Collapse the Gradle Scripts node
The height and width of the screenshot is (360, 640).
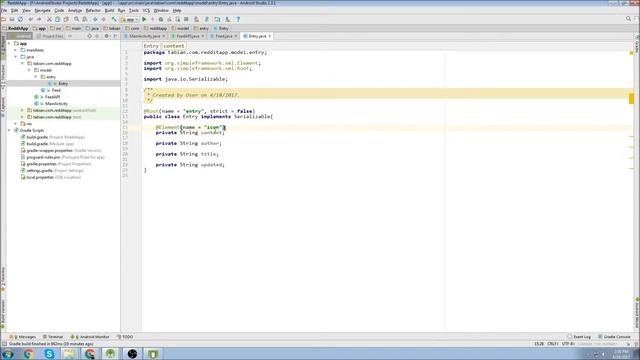pos(9,130)
